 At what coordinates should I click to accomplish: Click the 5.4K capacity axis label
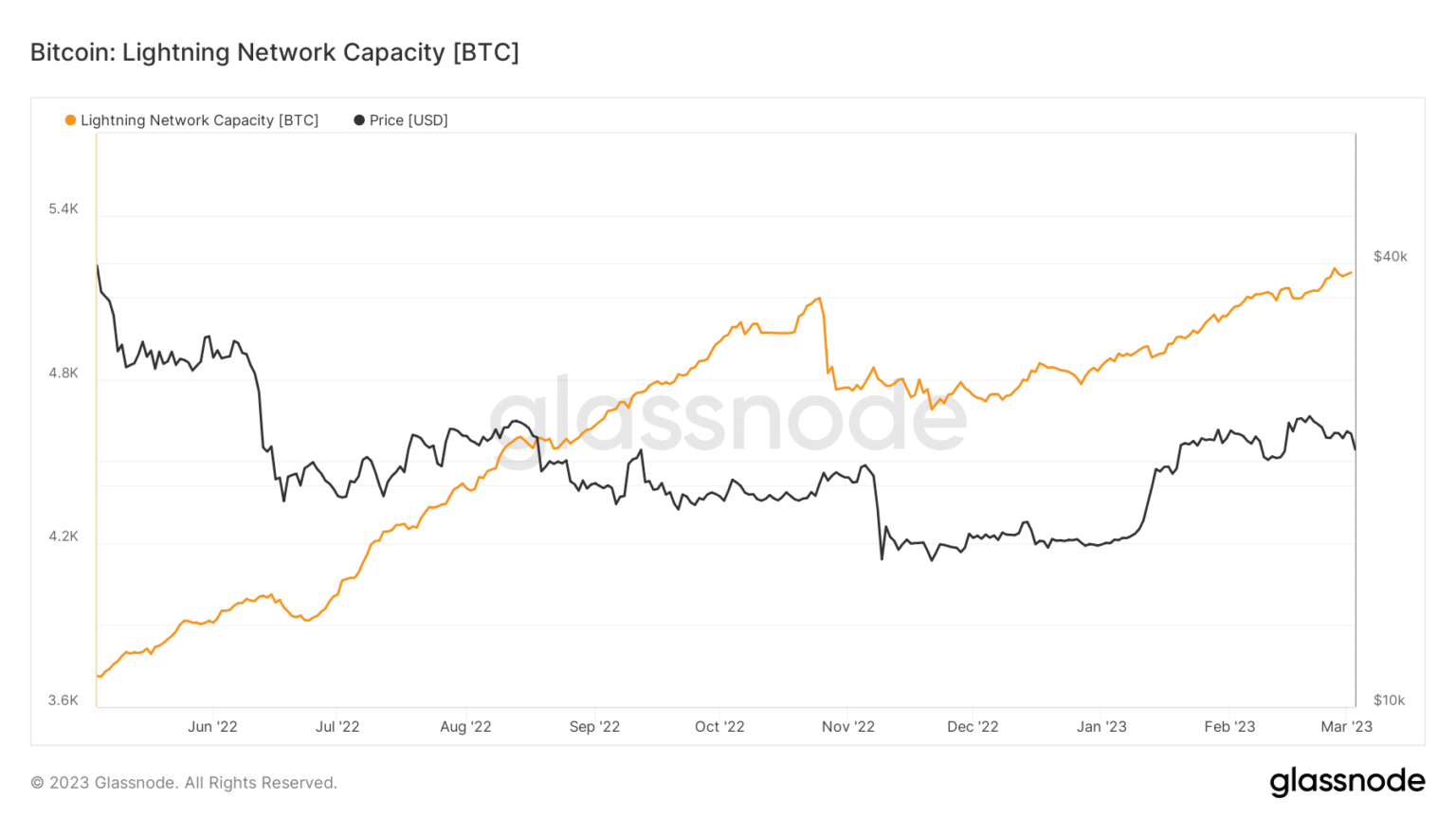coord(64,209)
